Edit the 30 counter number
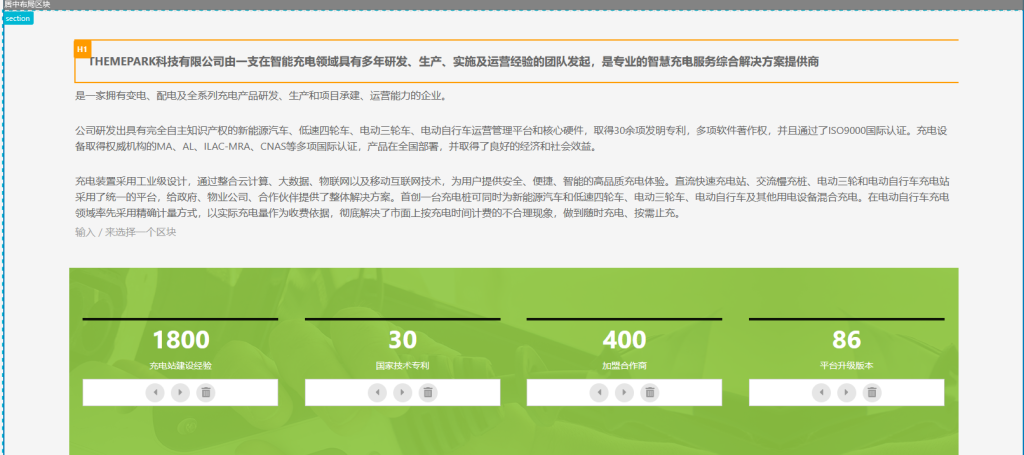 pos(402,340)
